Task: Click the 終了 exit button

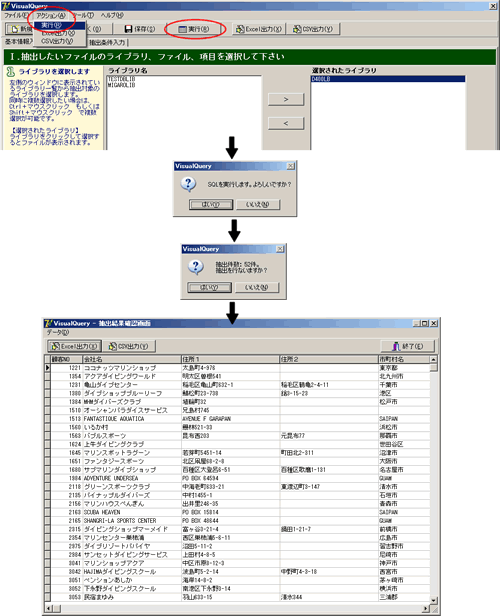Action: tap(408, 346)
